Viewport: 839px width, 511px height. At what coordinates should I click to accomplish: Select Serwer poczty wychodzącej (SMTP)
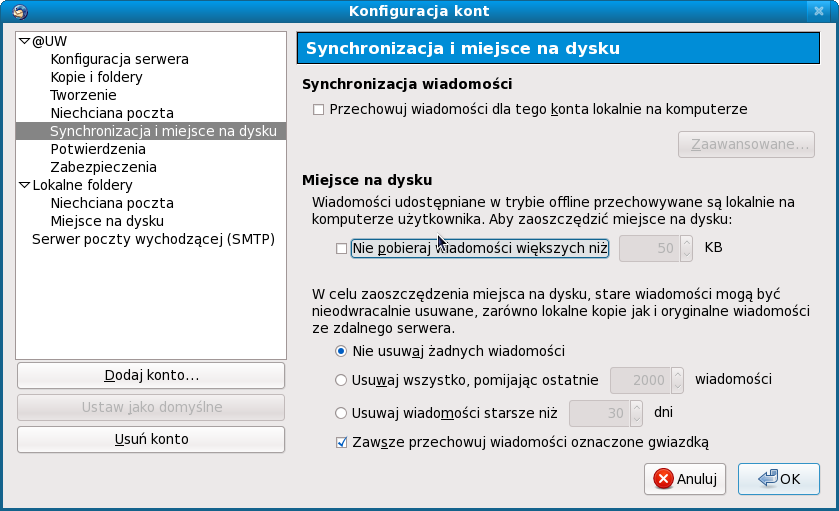point(153,239)
